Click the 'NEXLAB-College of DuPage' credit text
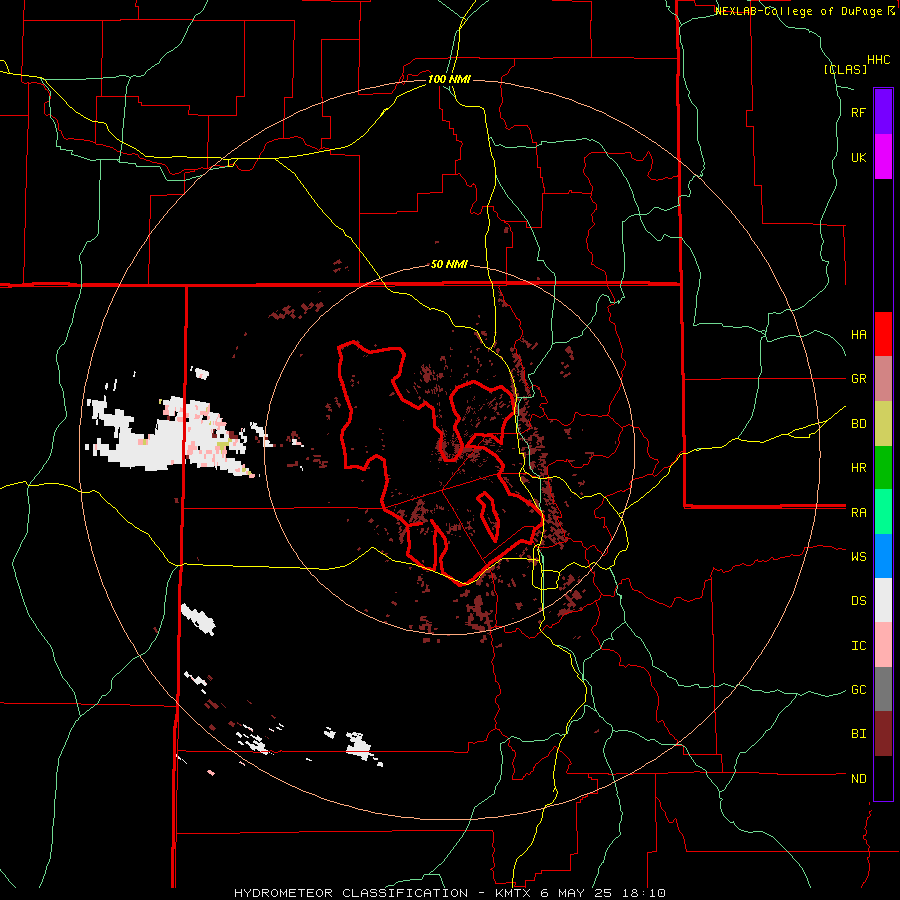This screenshot has height=900, width=900. 798,11
